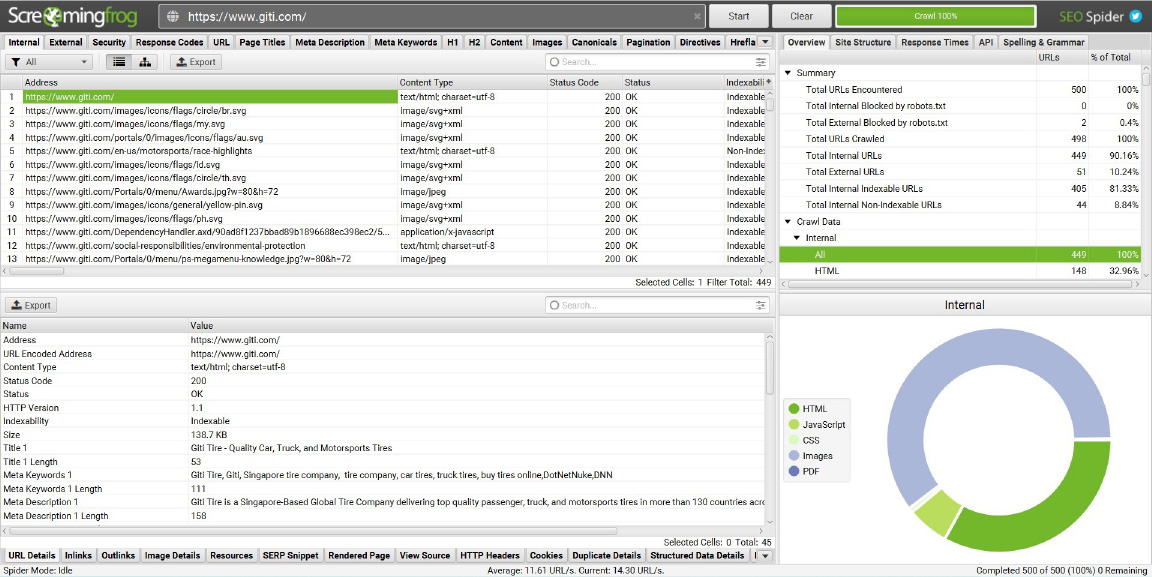Open the Rendered Page tab
The height and width of the screenshot is (577, 1152).
tap(359, 555)
